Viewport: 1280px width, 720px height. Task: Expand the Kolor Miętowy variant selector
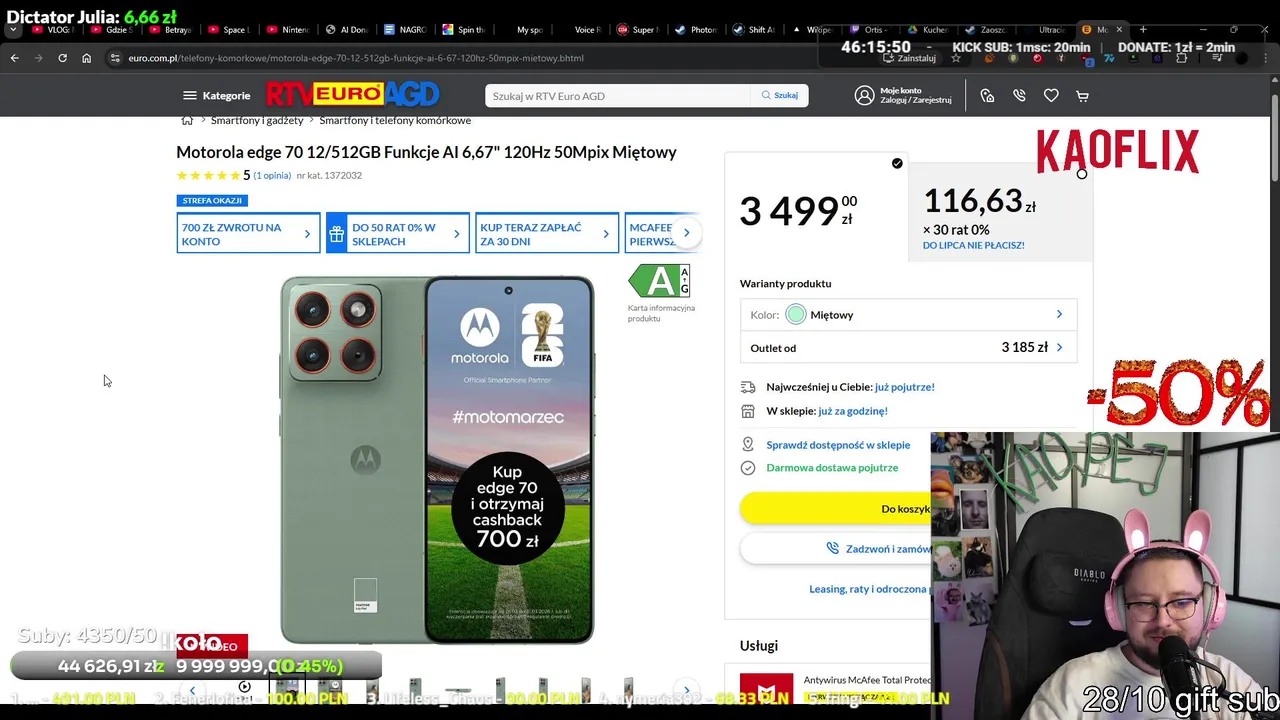click(908, 315)
